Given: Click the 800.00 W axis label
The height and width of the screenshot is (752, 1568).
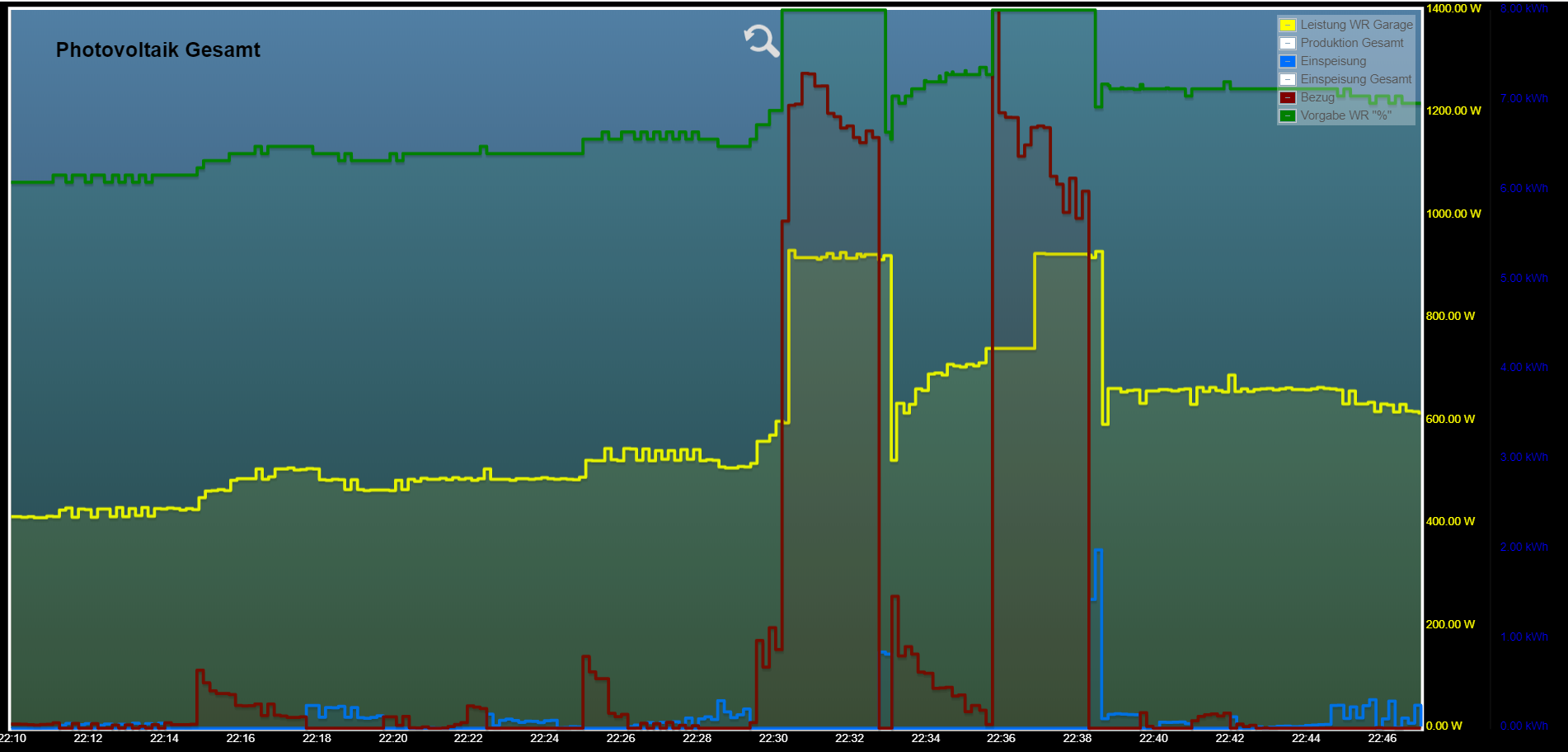Looking at the screenshot, I should pyautogui.click(x=1451, y=316).
